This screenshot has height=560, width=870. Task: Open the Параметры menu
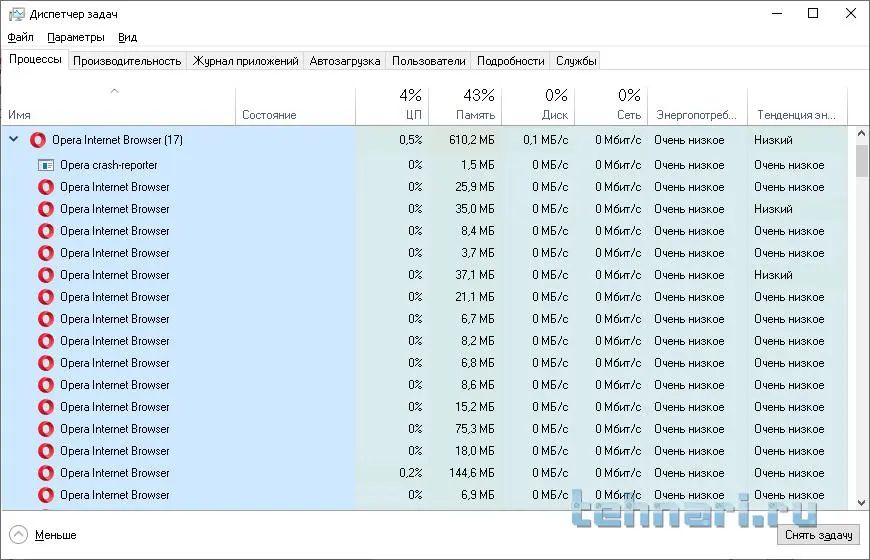tap(75, 37)
